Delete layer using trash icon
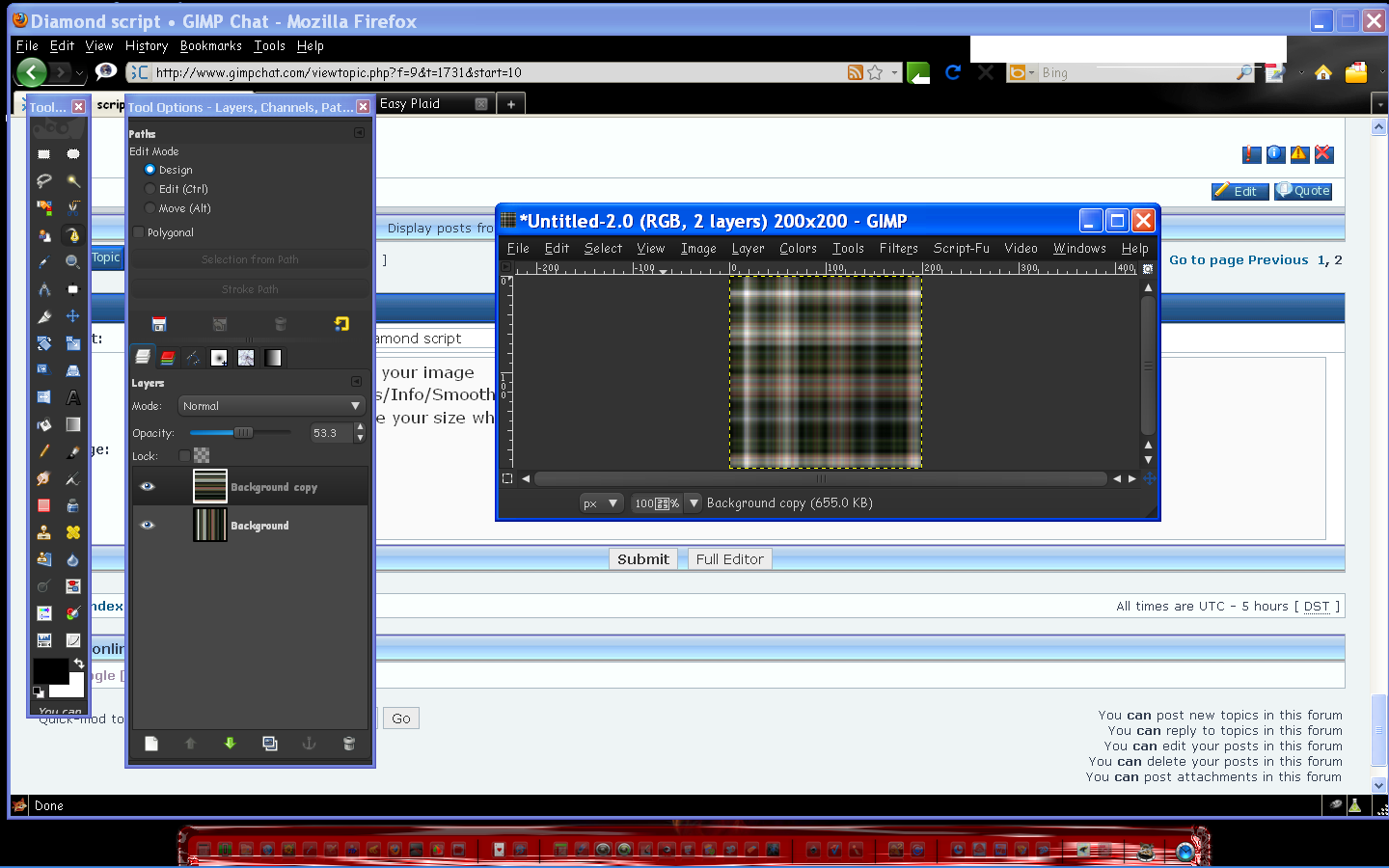The image size is (1389, 868). pyautogui.click(x=349, y=743)
